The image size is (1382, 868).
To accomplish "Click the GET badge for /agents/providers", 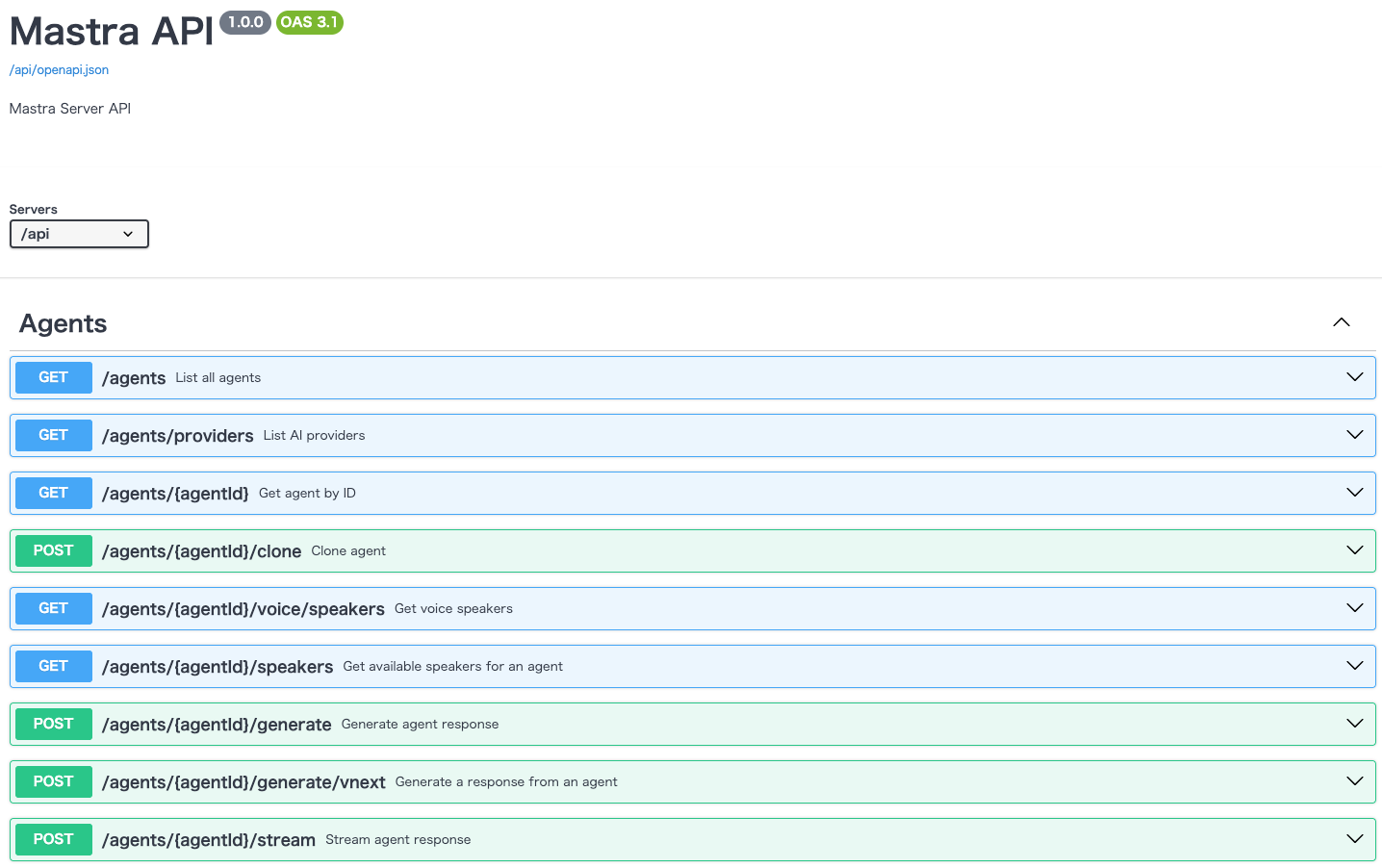I will pyautogui.click(x=54, y=435).
